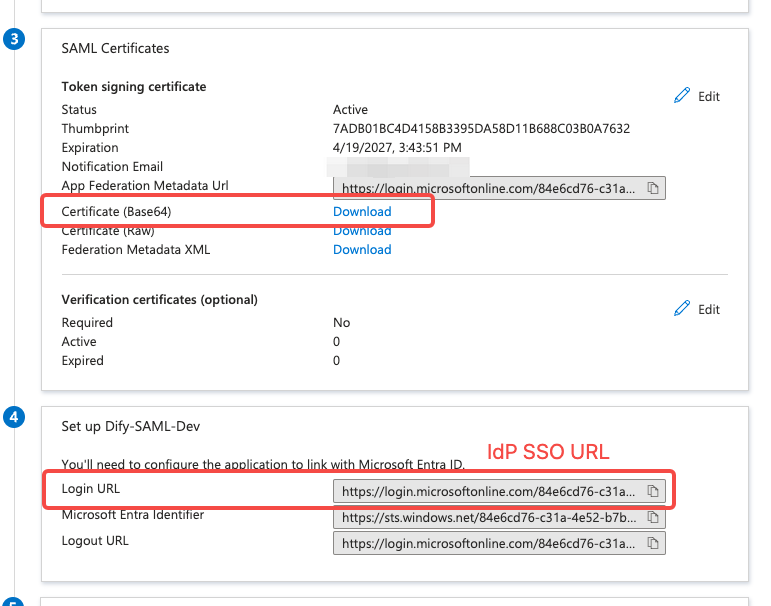Viewport: 771px width, 606px height.
Task: Click the Notification Email label
Action: [x=112, y=167]
